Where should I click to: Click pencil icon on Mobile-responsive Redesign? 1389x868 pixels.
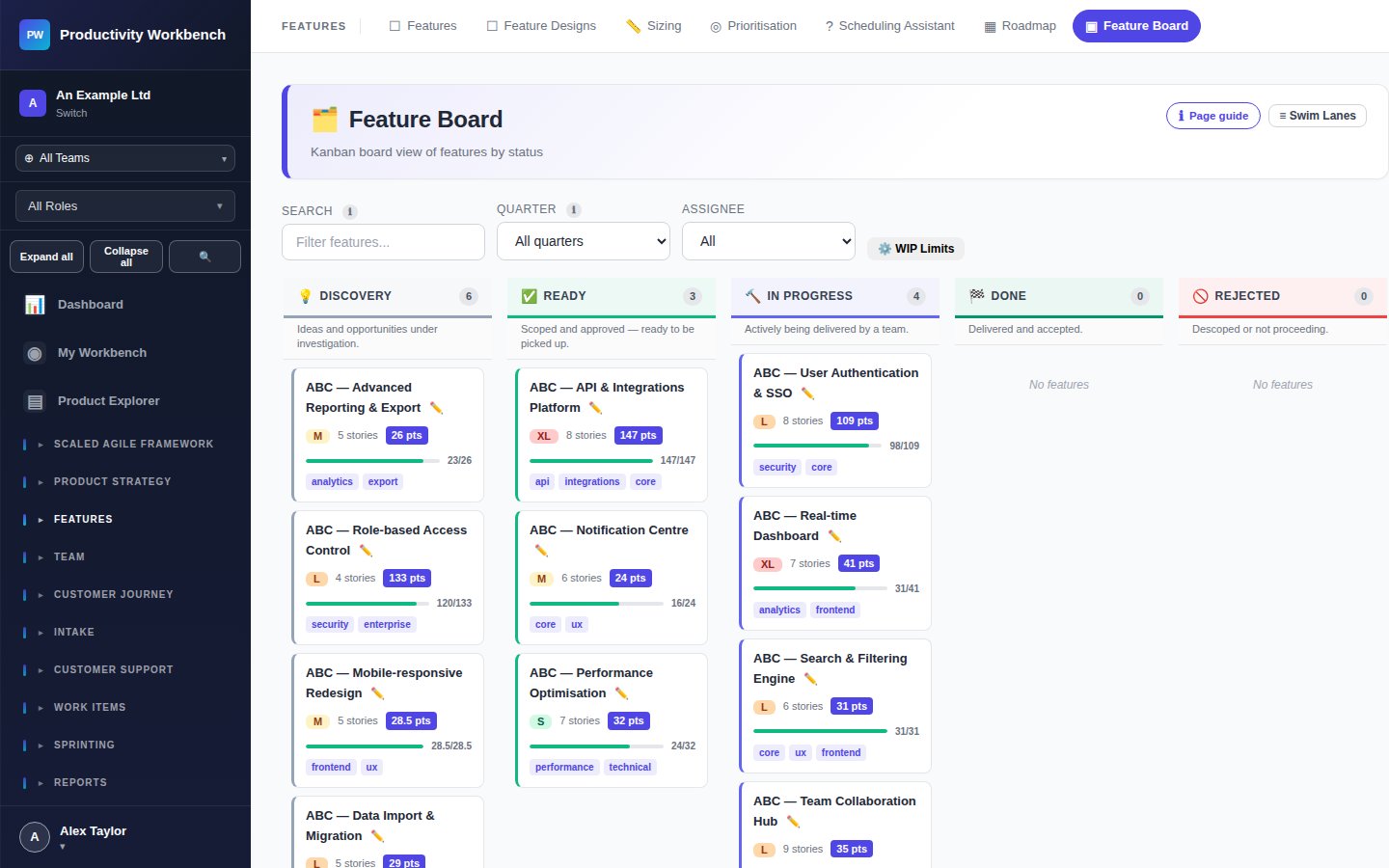coord(377,693)
